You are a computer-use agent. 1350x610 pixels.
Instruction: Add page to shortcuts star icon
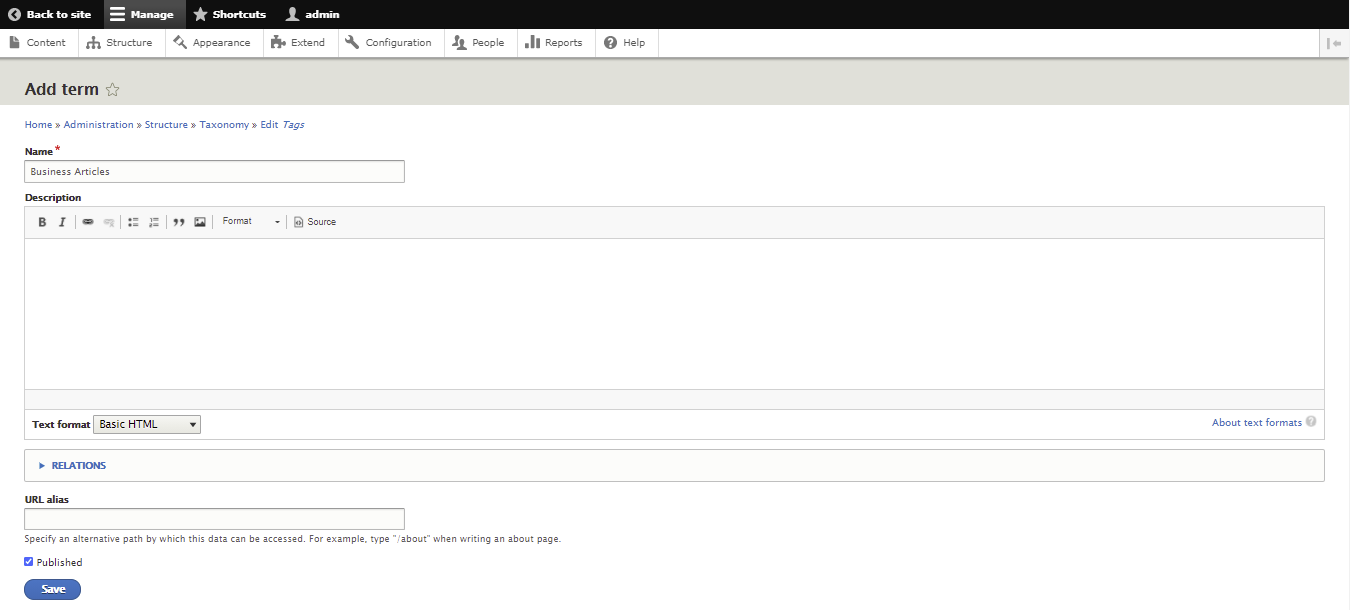click(x=113, y=90)
